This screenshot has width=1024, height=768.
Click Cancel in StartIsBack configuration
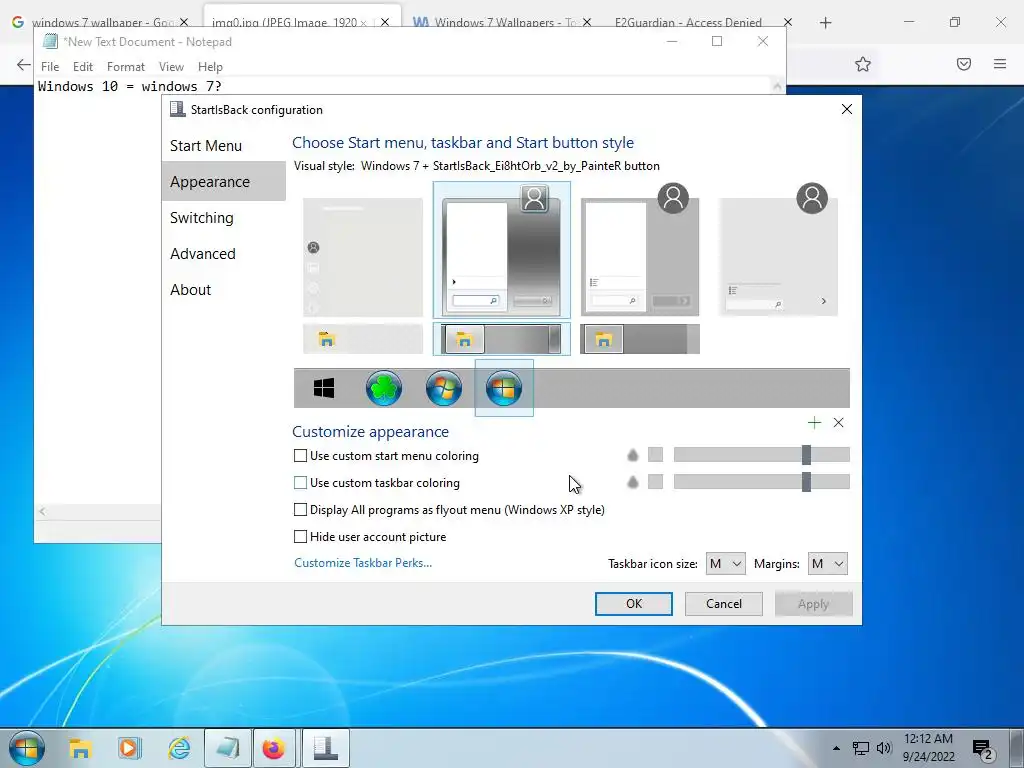724,603
